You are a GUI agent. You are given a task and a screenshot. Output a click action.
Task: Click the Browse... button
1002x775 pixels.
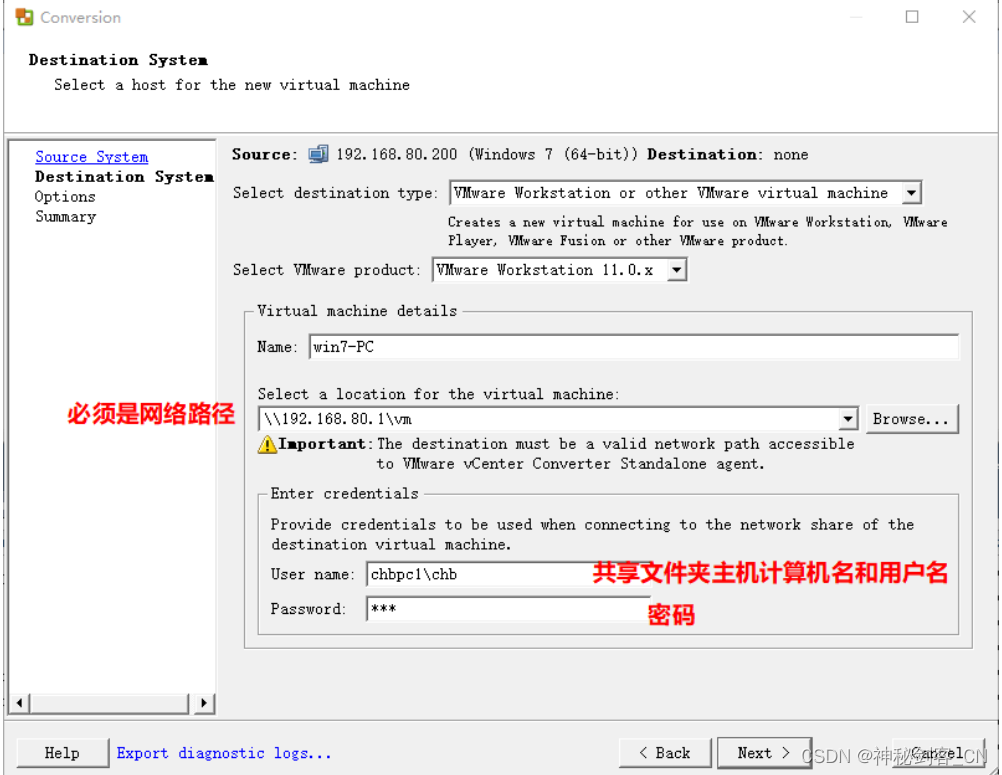pyautogui.click(x=911, y=419)
